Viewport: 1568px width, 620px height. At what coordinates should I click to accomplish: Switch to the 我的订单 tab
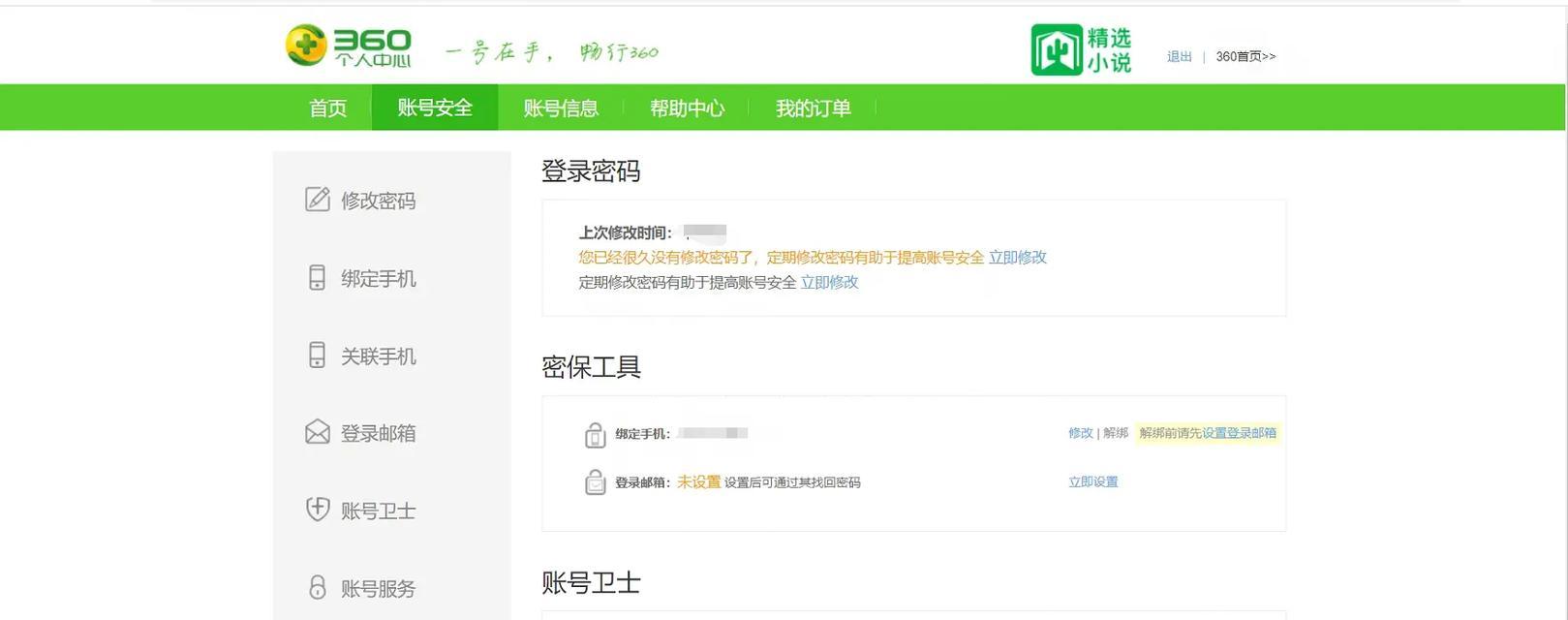click(813, 108)
